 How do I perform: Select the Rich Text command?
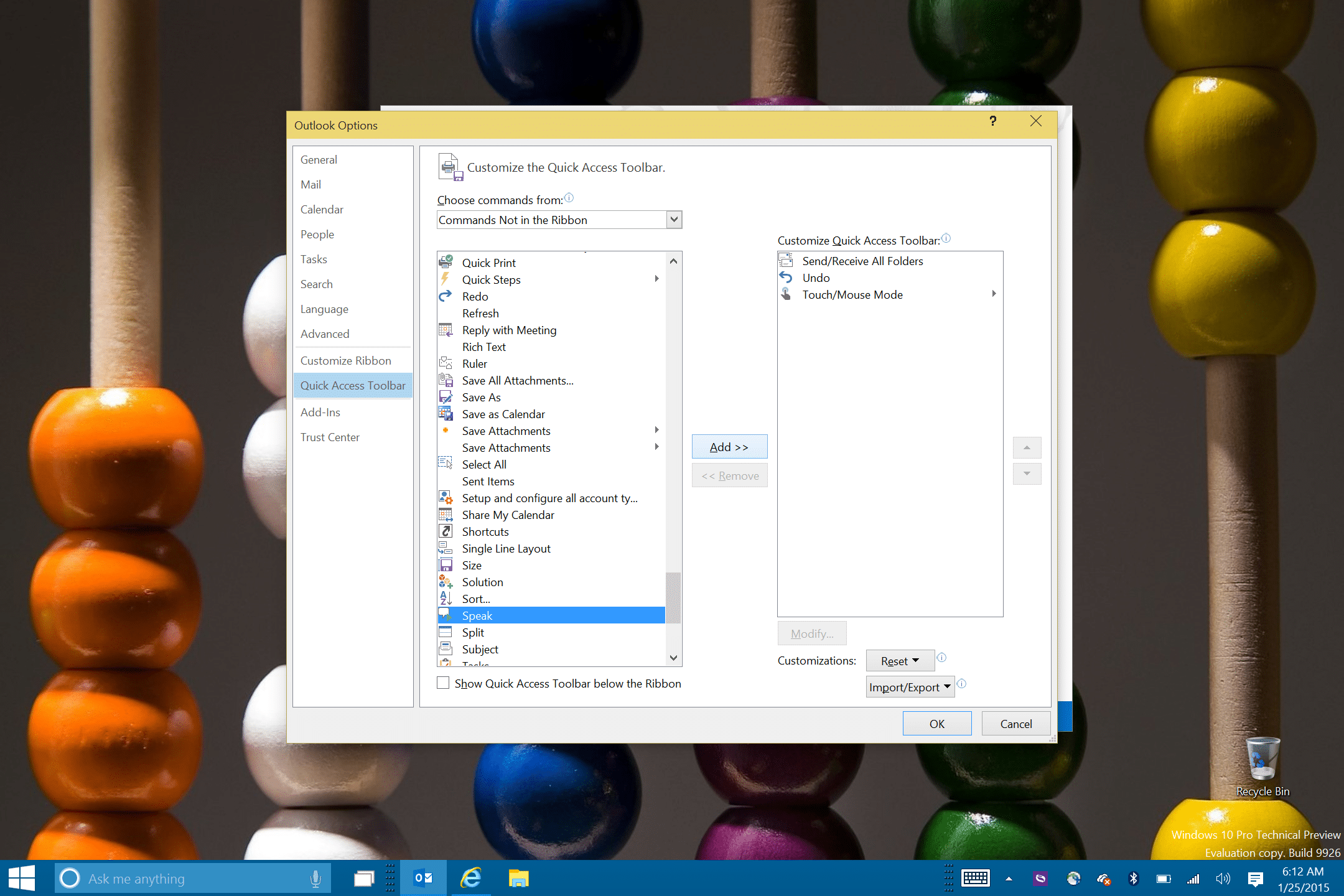(x=551, y=347)
